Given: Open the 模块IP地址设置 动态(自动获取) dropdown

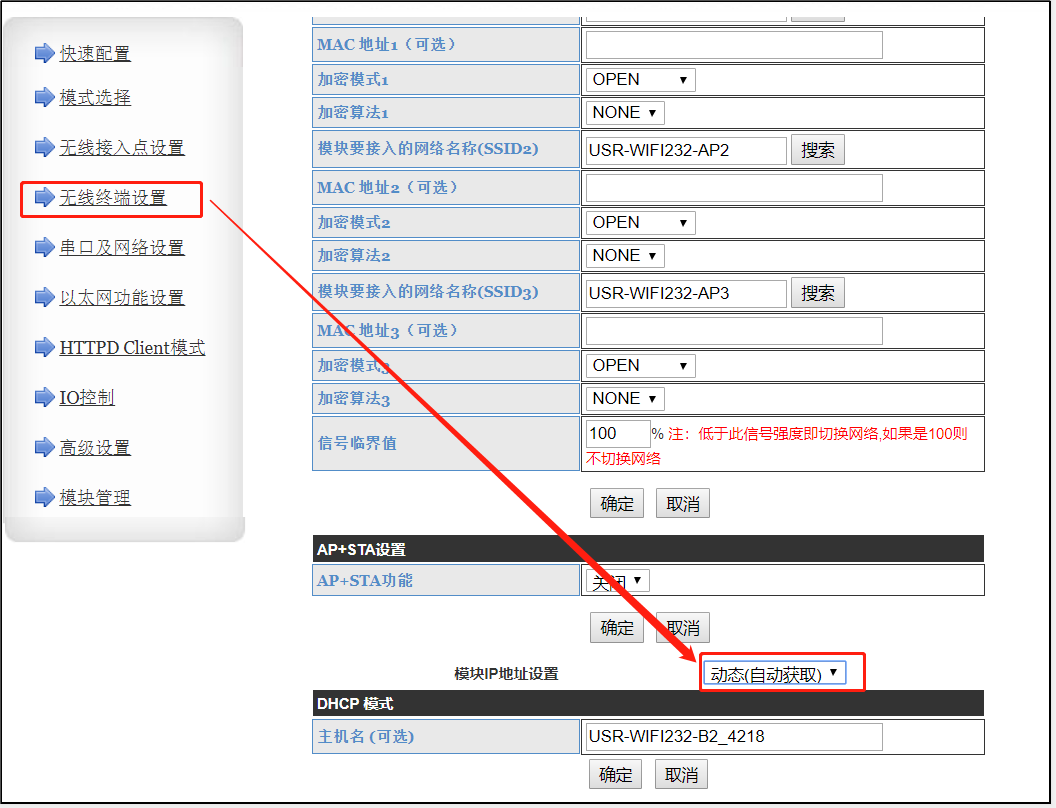Looking at the screenshot, I should [774, 674].
